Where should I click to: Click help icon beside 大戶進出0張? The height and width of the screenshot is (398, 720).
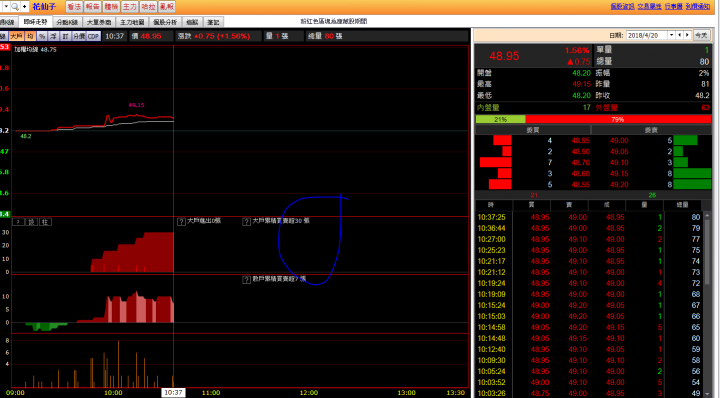(181, 222)
